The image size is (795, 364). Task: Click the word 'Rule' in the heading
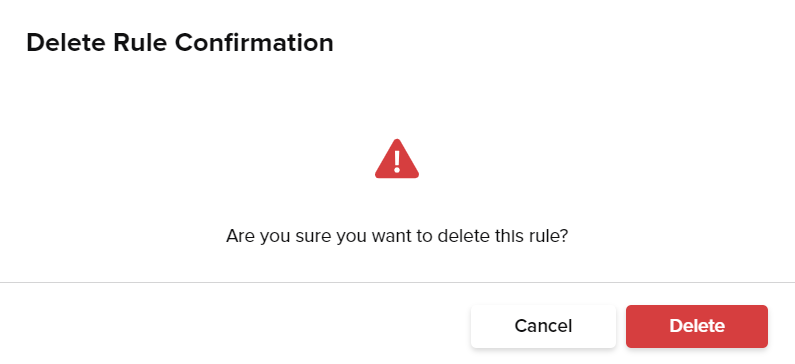140,43
